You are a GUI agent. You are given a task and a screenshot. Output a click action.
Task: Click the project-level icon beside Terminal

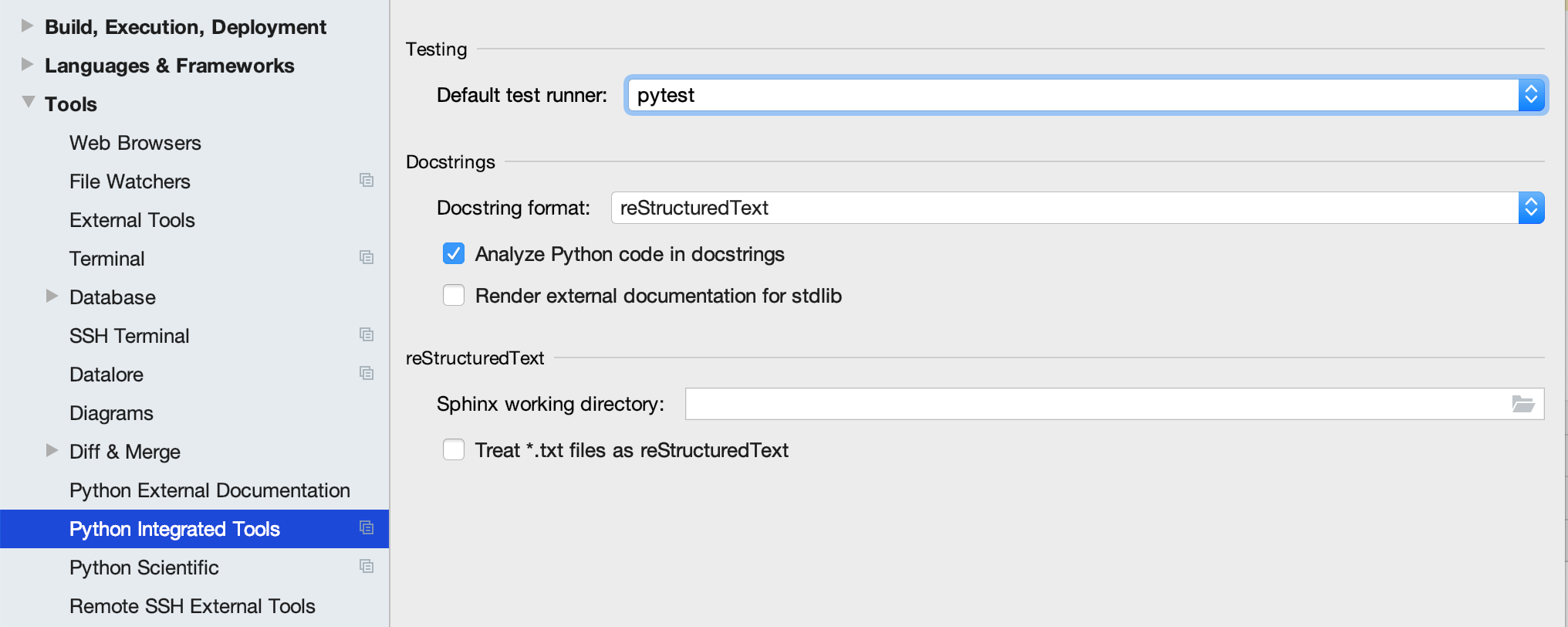click(x=367, y=257)
